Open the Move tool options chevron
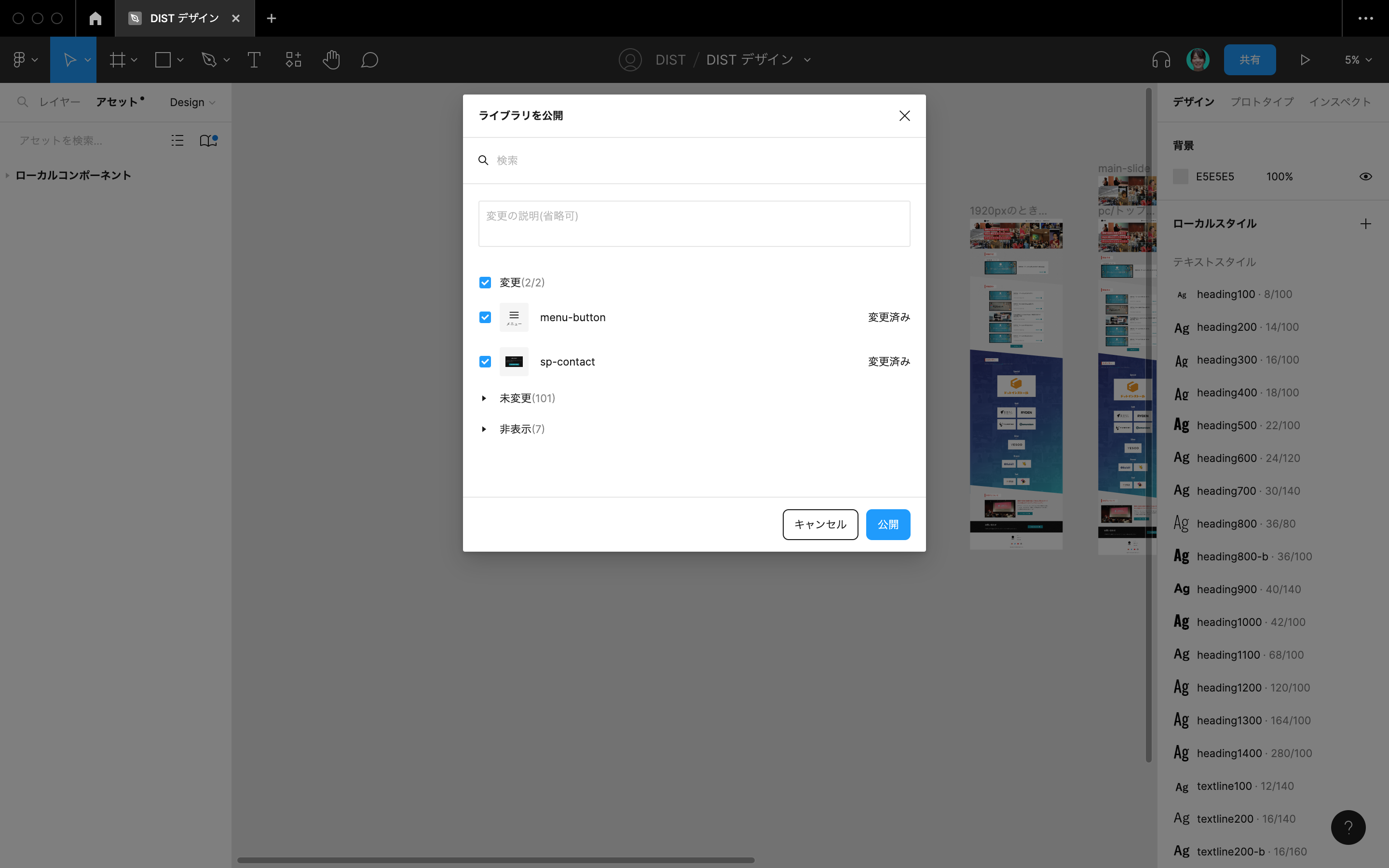Image resolution: width=1389 pixels, height=868 pixels. point(88,60)
